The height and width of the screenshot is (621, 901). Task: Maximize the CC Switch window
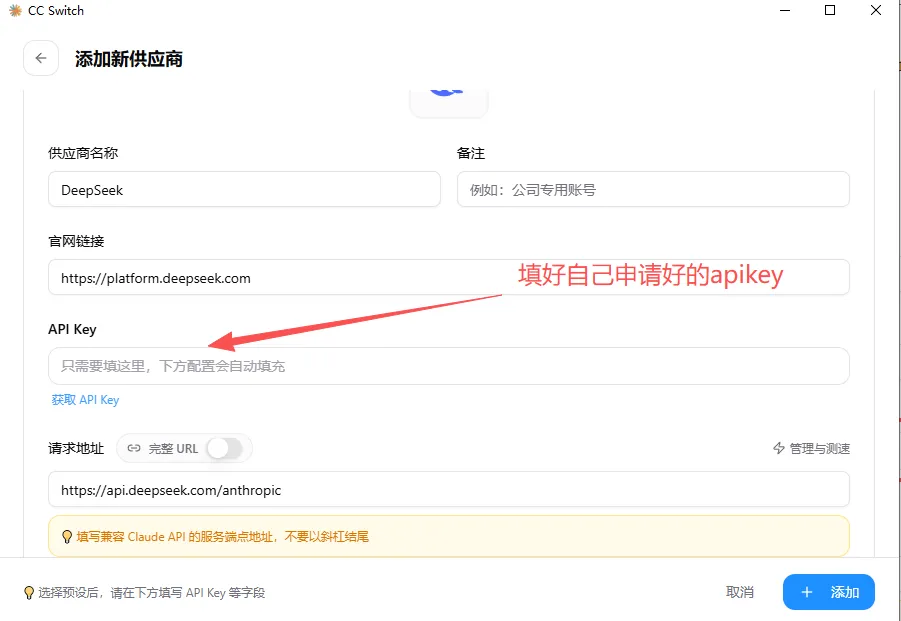pyautogui.click(x=830, y=10)
